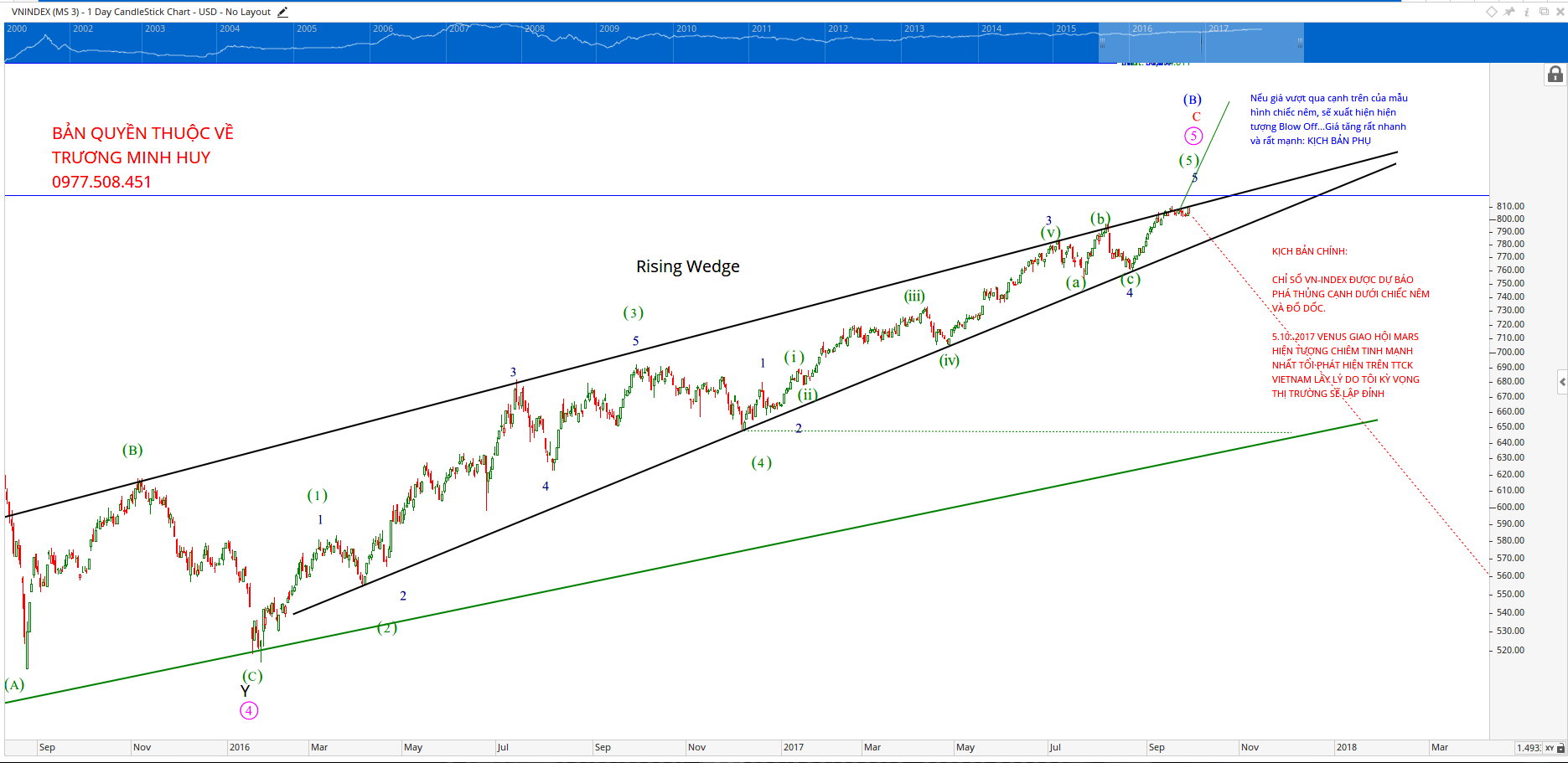The width and height of the screenshot is (1568, 763).
Task: Click the 2017 label on bottom time axis
Action: pyautogui.click(x=793, y=747)
